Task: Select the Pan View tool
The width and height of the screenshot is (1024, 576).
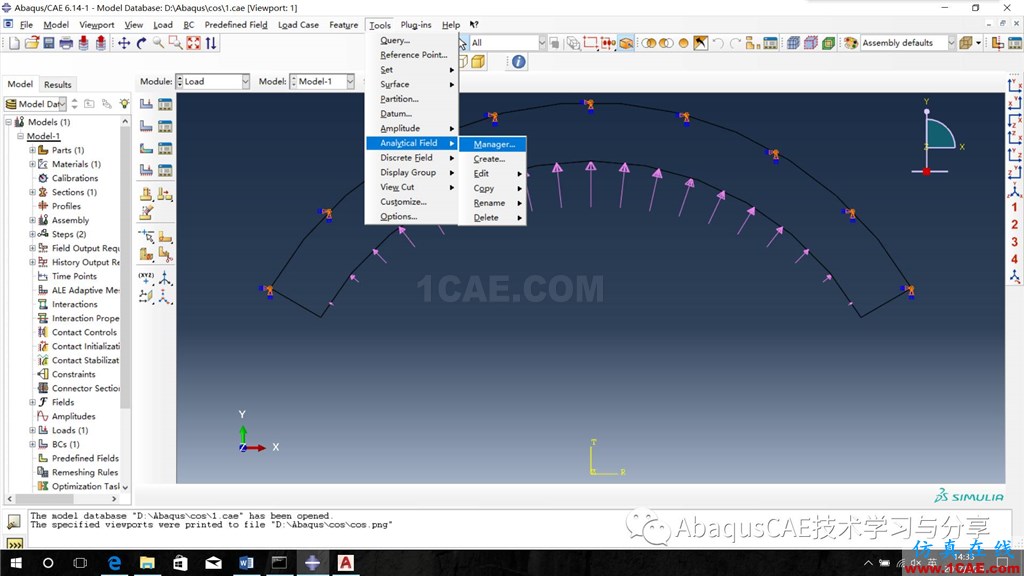Action: pos(124,43)
